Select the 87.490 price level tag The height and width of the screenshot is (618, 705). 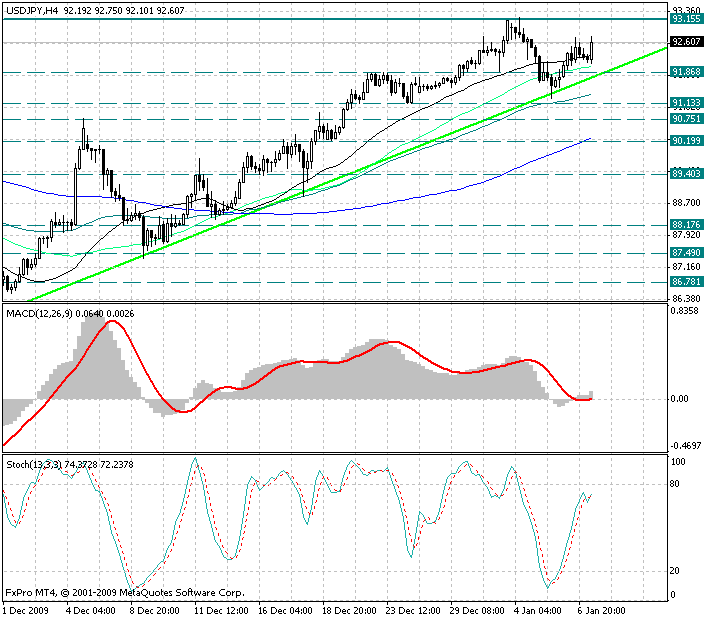click(685, 252)
